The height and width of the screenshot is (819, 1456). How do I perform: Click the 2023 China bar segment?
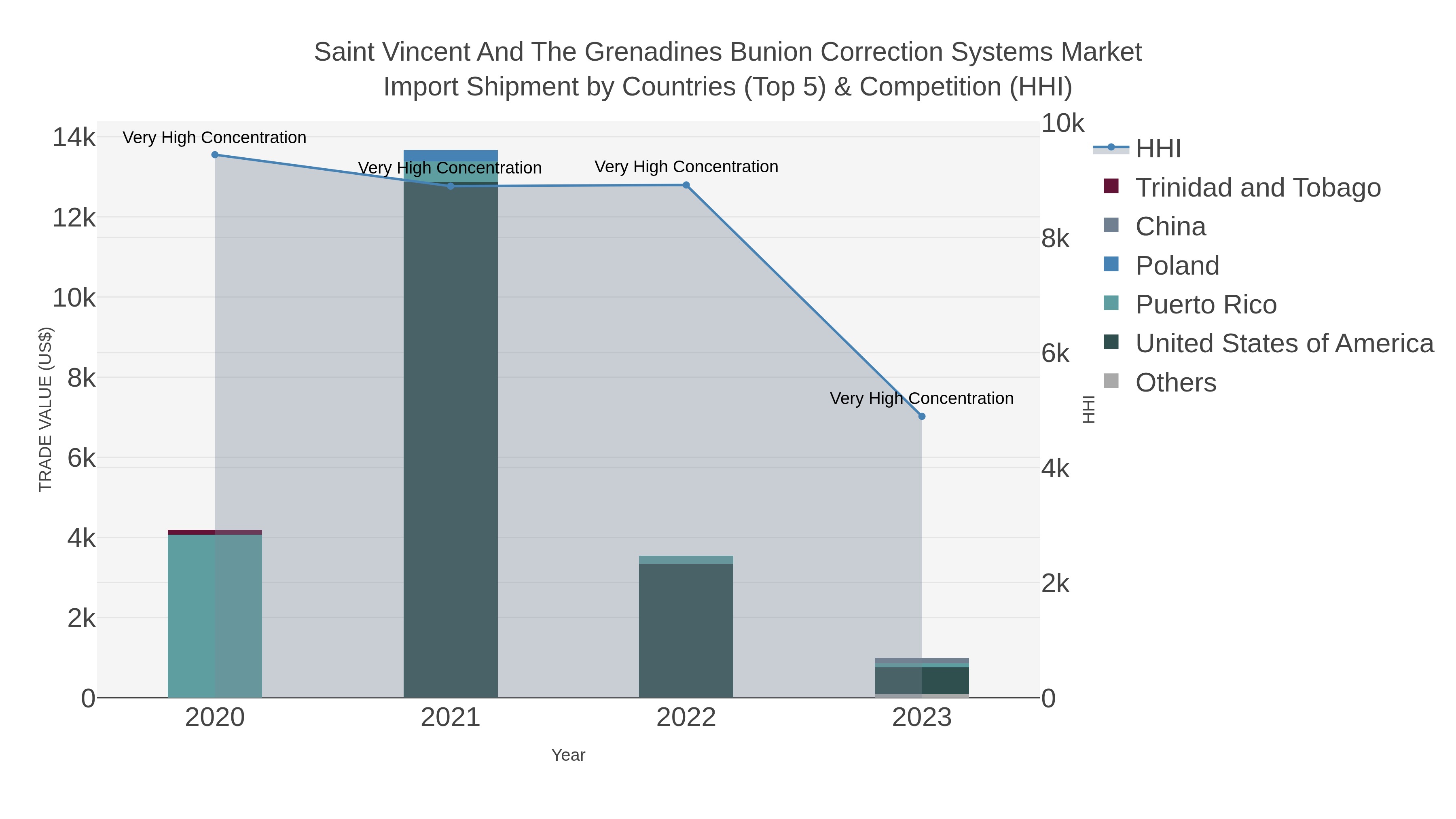tap(922, 661)
